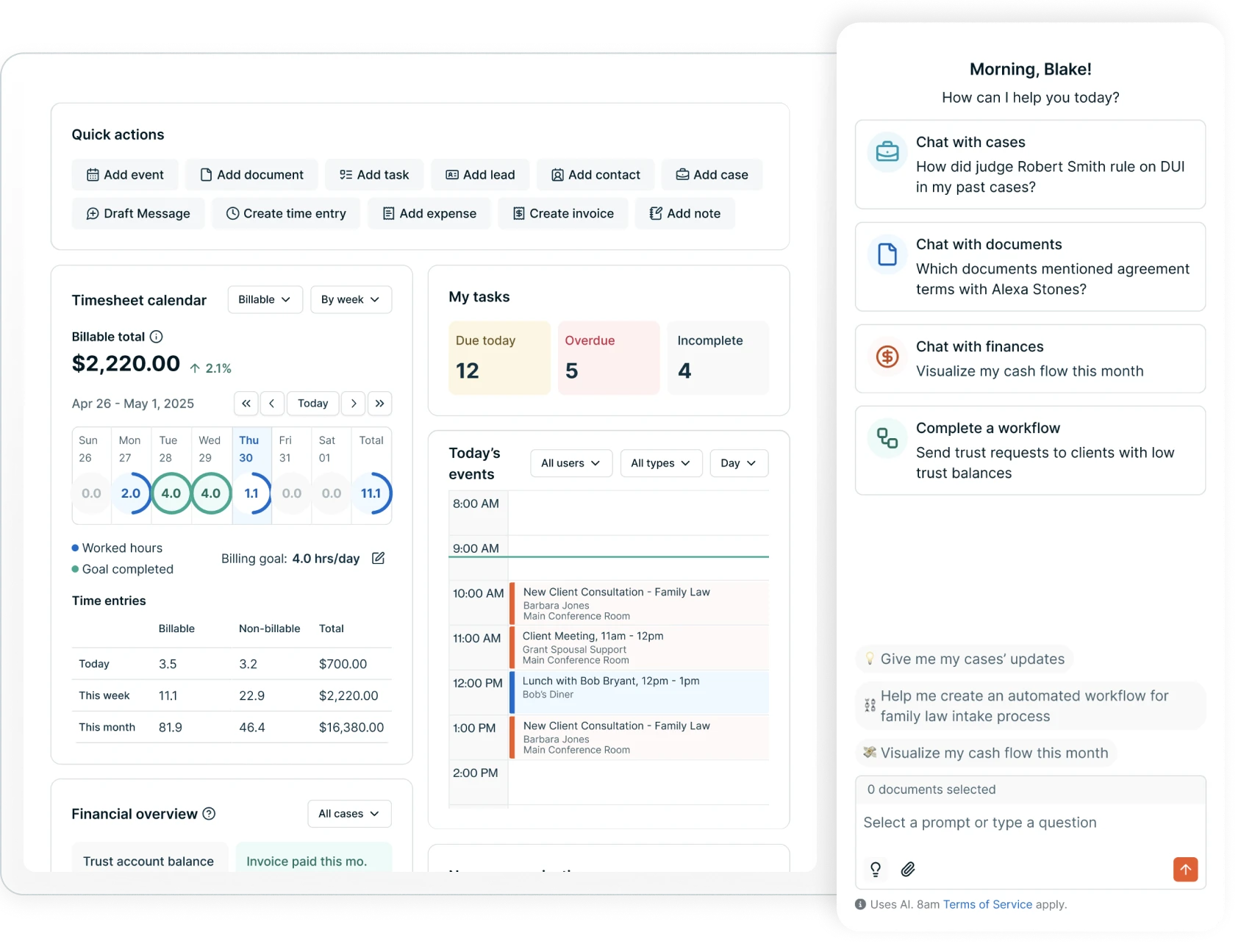Click the lightbulb prompt suggestions icon
The height and width of the screenshot is (952, 1241).
(x=875, y=870)
